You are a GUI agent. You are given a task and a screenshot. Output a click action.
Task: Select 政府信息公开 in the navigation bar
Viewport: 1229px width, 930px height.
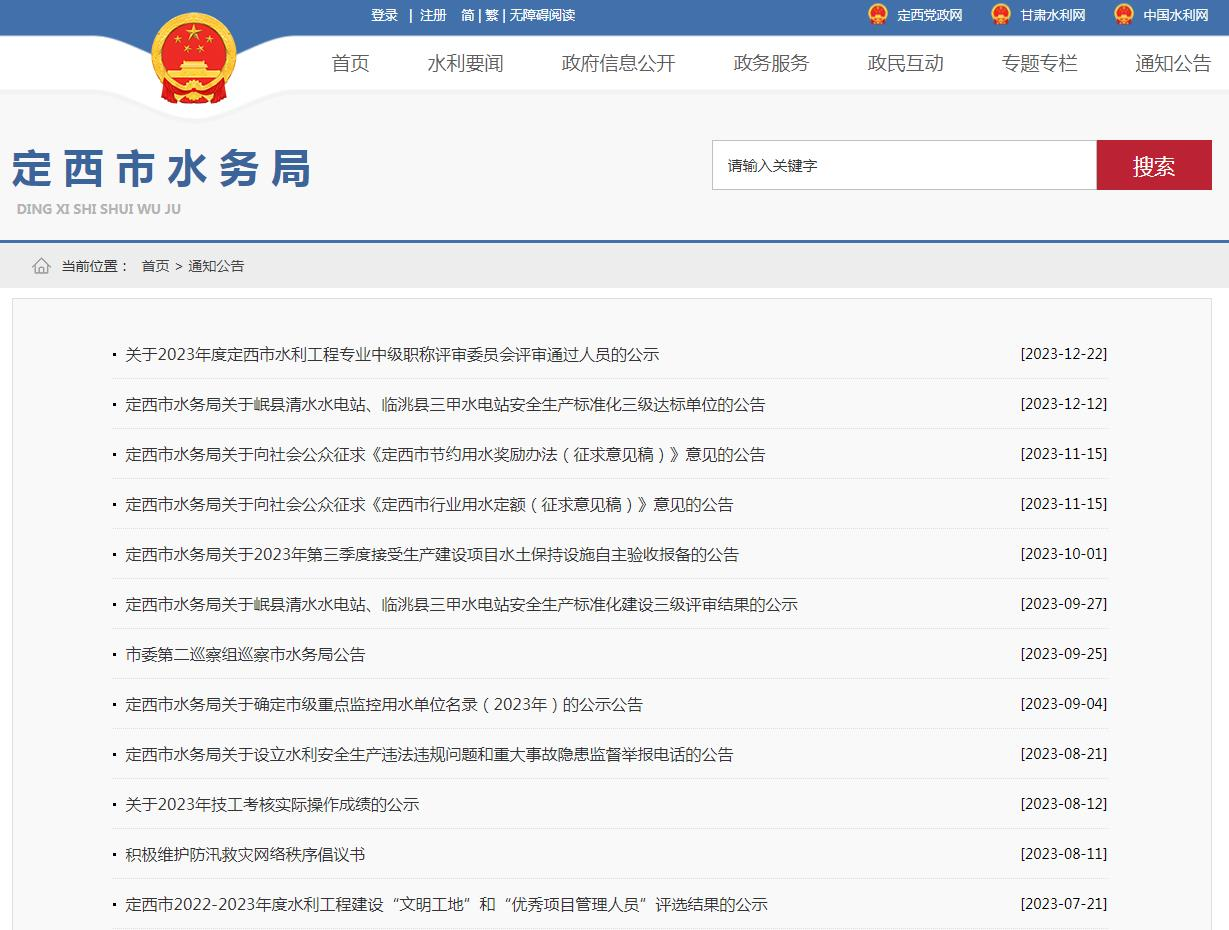click(618, 63)
